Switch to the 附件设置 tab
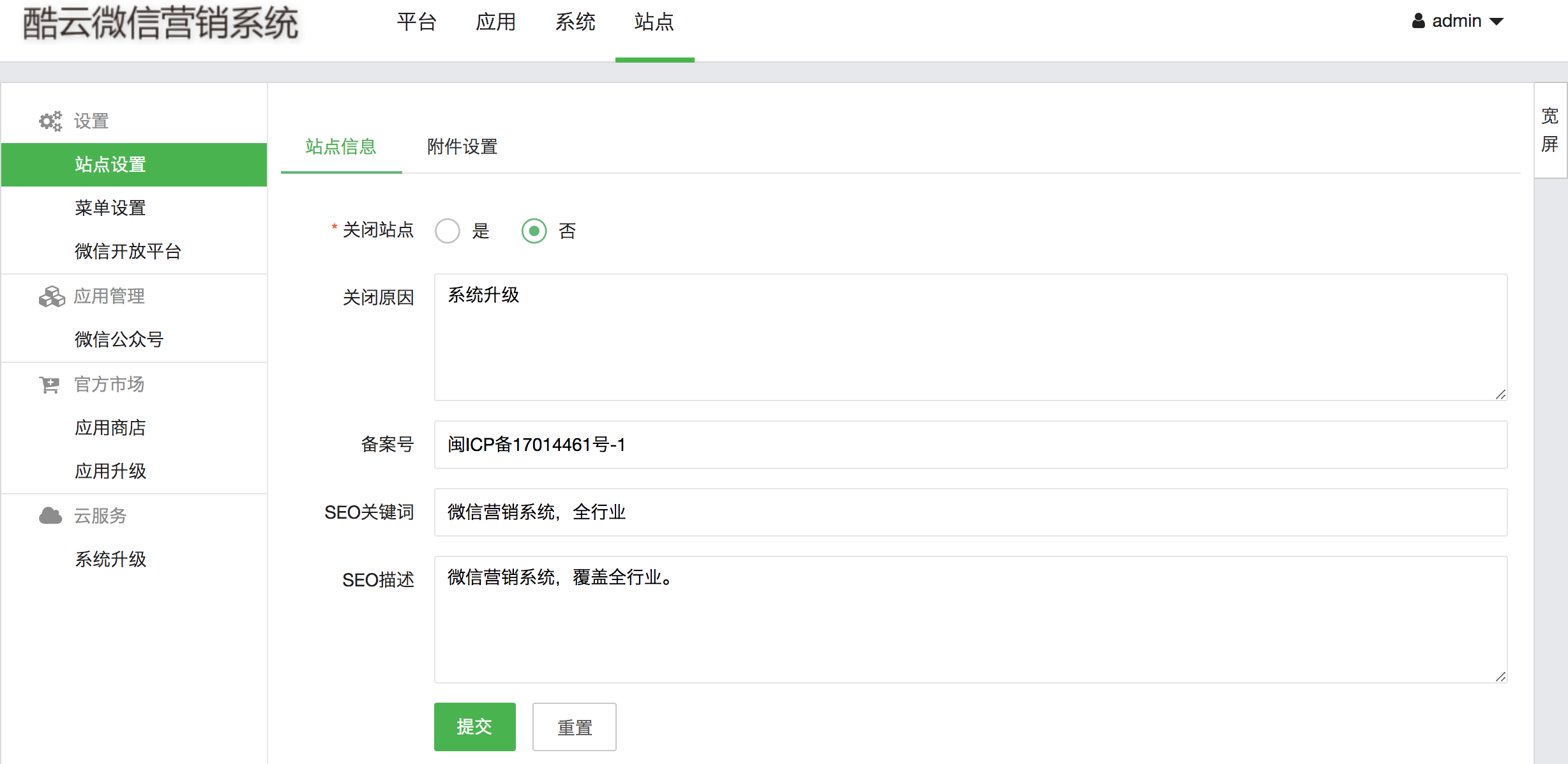 (462, 146)
